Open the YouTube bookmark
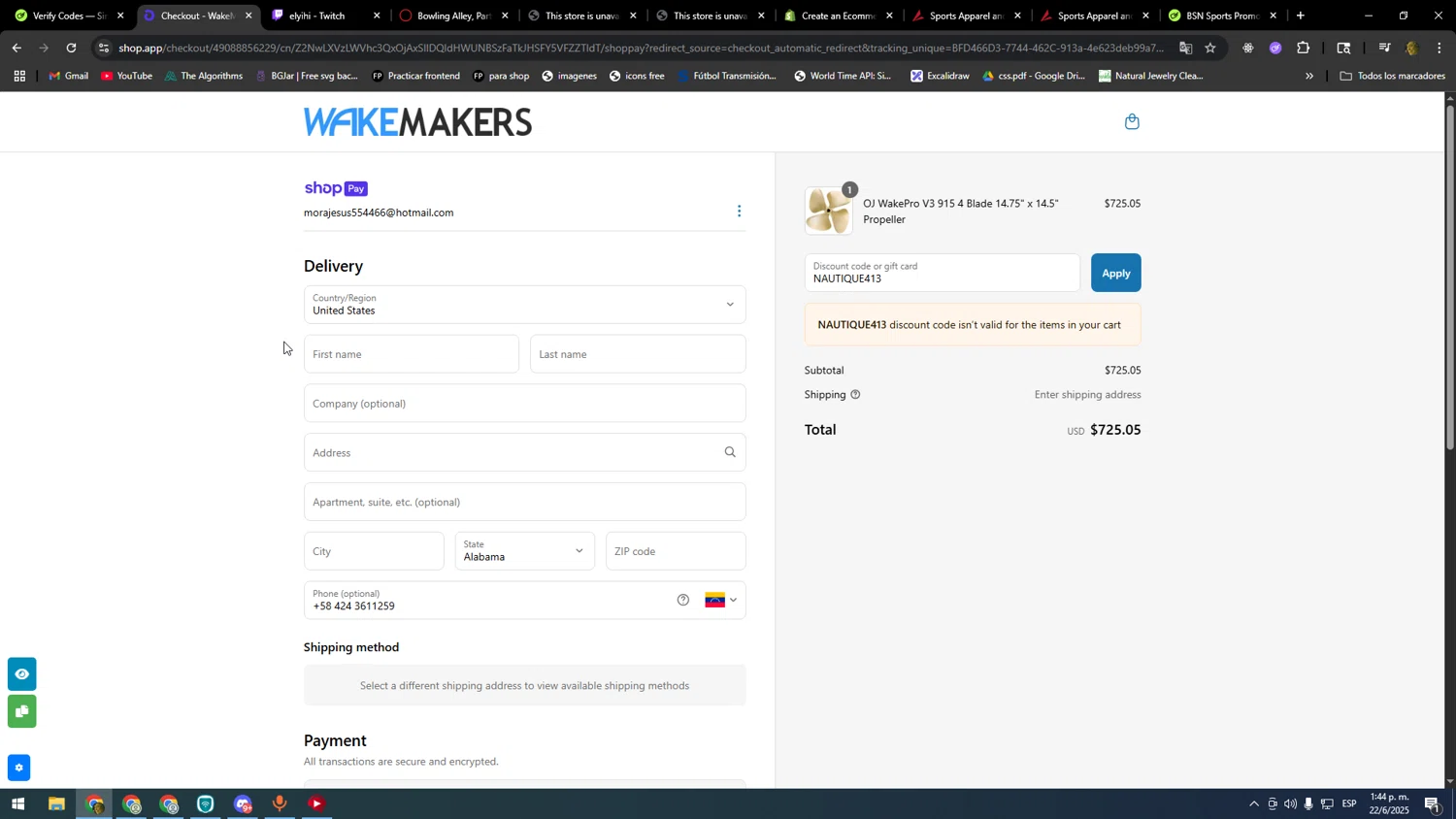 tap(126, 76)
